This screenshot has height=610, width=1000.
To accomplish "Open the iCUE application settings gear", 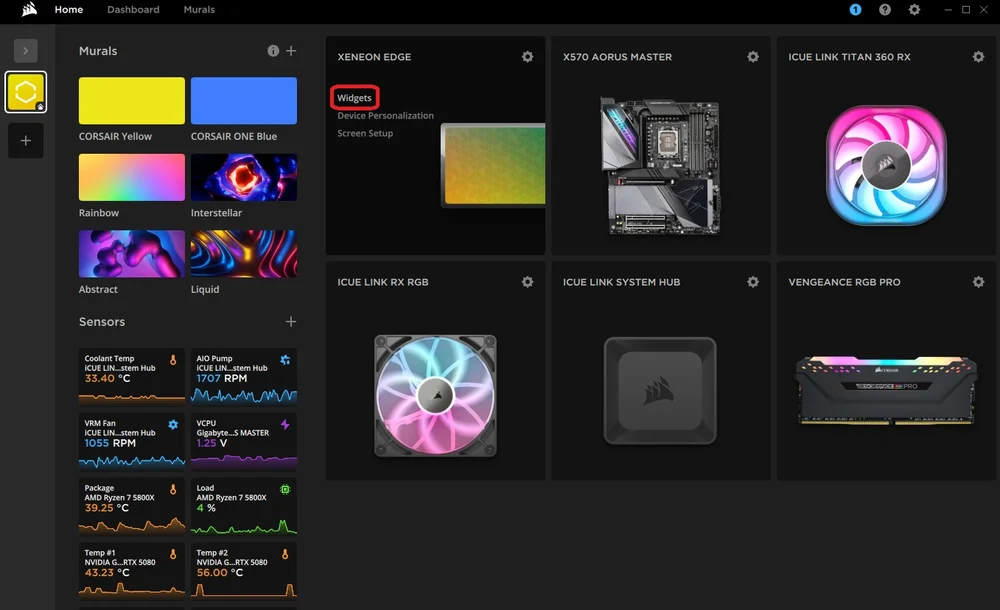I will tap(914, 10).
